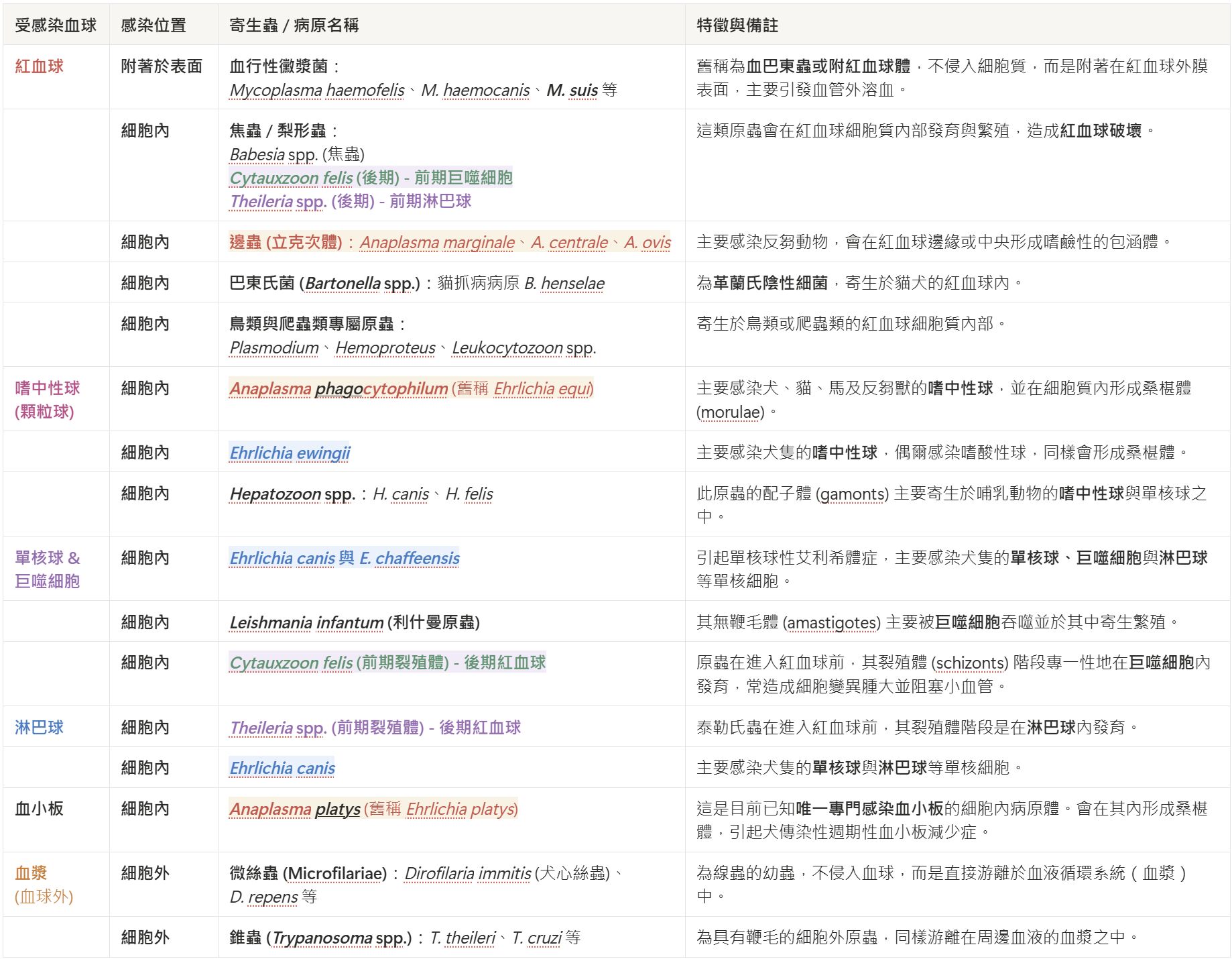Image resolution: width=1232 pixels, height=959 pixels.
Task: Select the Babesia spp. entry
Action: 273,154
